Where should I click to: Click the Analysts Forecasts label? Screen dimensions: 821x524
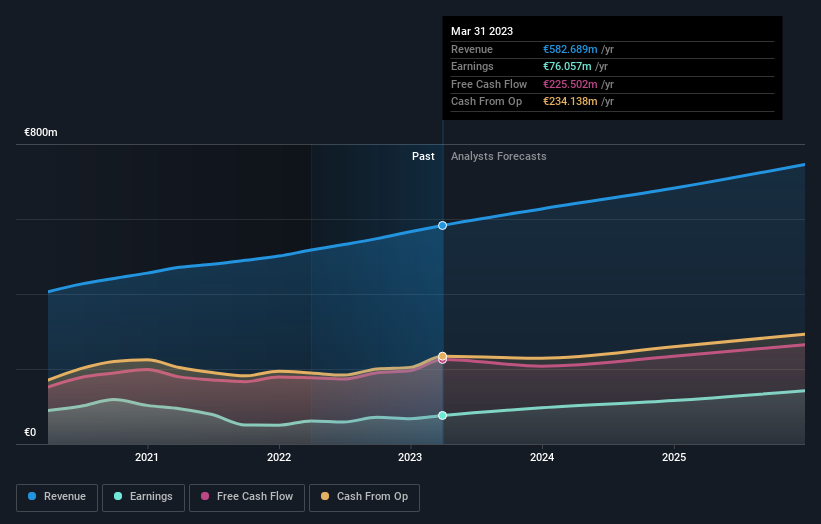pyautogui.click(x=498, y=157)
